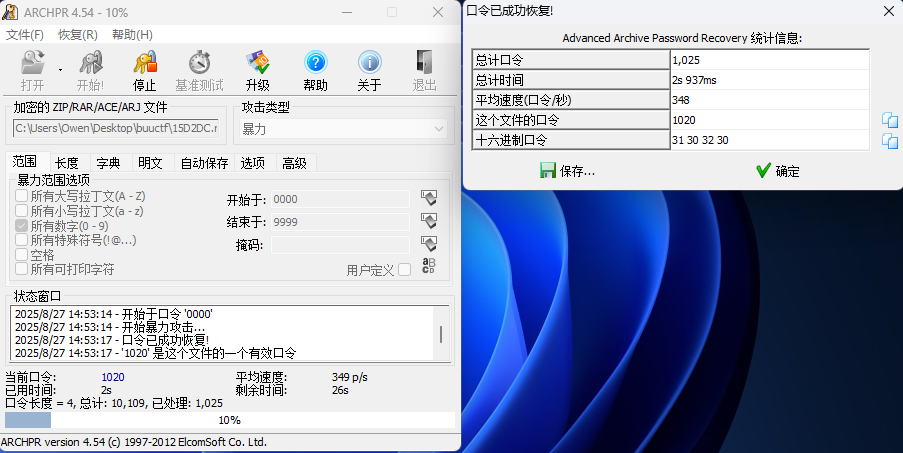Open the 文件(F) menu
903x453 pixels.
coord(25,35)
